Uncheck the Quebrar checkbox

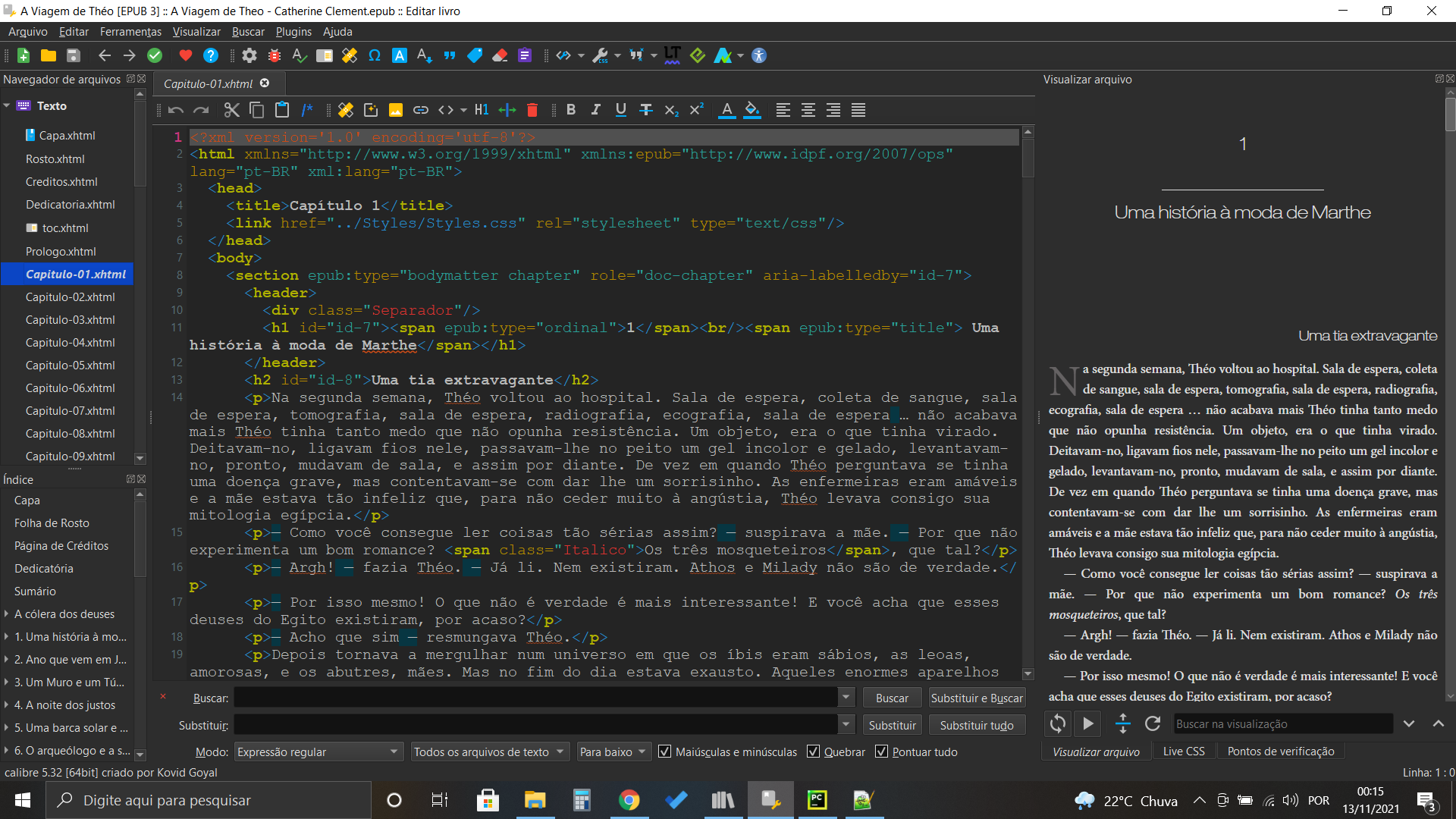point(814,752)
